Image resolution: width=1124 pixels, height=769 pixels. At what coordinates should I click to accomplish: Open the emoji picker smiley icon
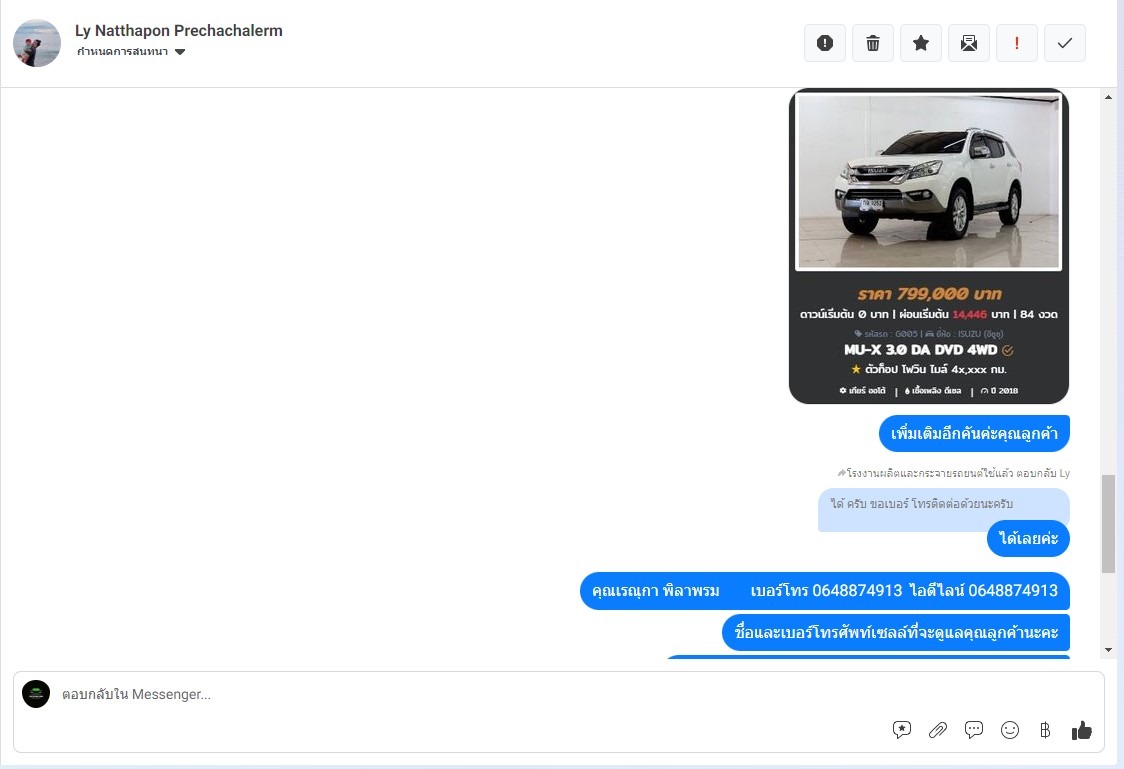(x=1009, y=730)
